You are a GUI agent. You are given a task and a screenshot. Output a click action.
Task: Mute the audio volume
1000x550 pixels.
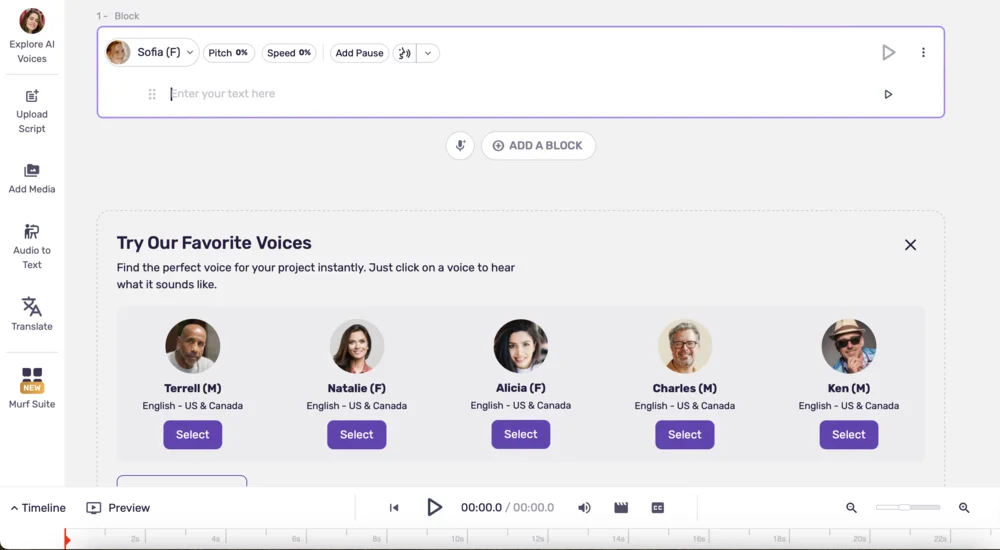[x=584, y=508]
